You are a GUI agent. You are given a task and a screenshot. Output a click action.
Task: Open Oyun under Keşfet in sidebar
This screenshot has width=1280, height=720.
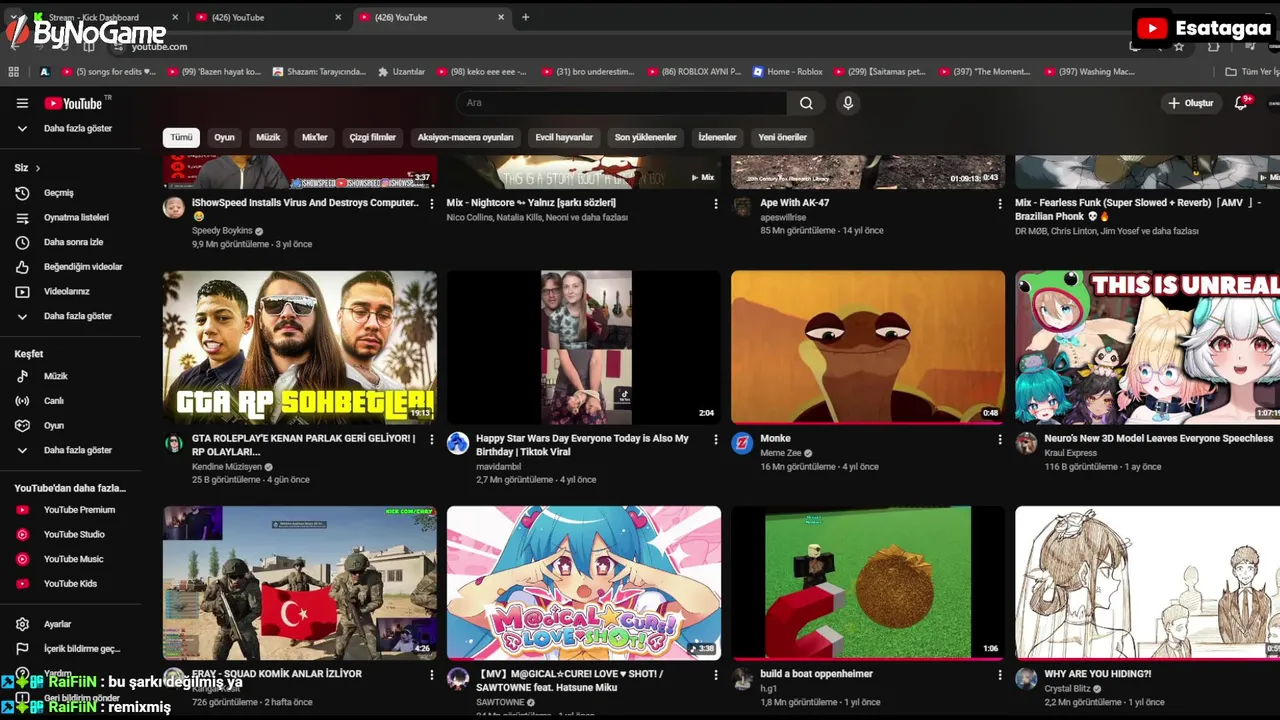(54, 425)
